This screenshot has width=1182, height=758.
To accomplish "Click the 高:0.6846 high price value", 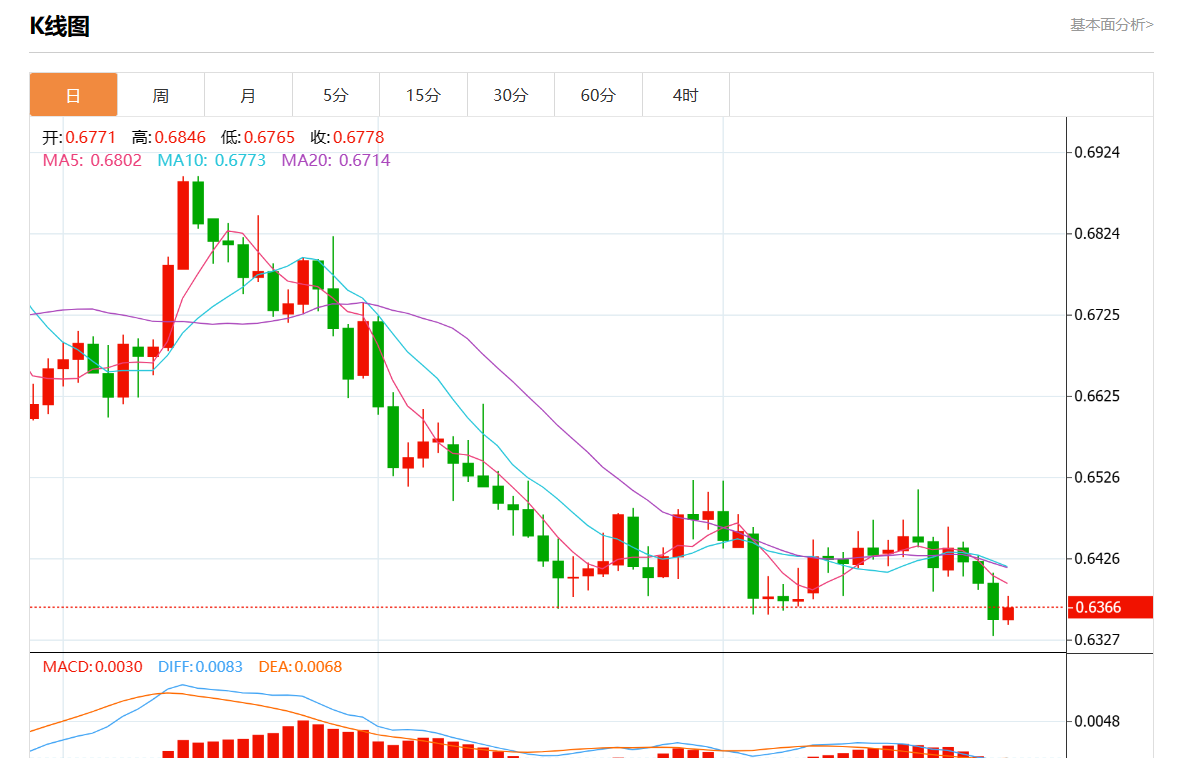I will click(x=169, y=137).
